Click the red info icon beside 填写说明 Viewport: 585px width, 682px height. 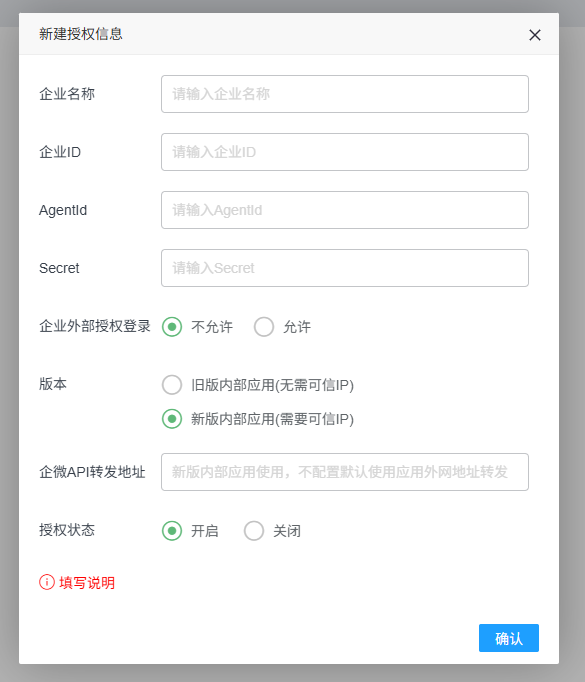tap(47, 582)
